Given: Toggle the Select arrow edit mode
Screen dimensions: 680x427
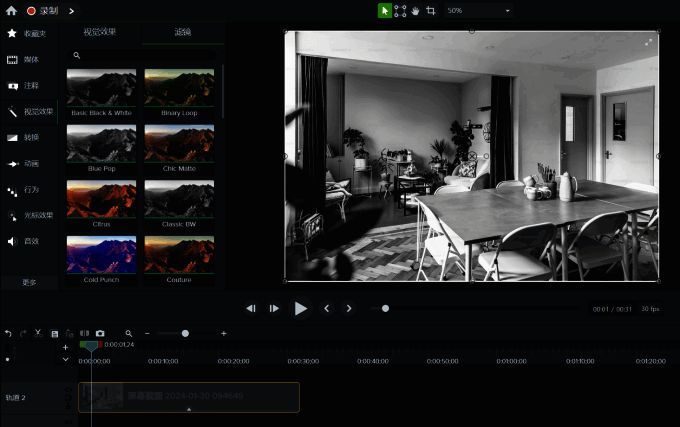Looking at the screenshot, I should pyautogui.click(x=384, y=11).
